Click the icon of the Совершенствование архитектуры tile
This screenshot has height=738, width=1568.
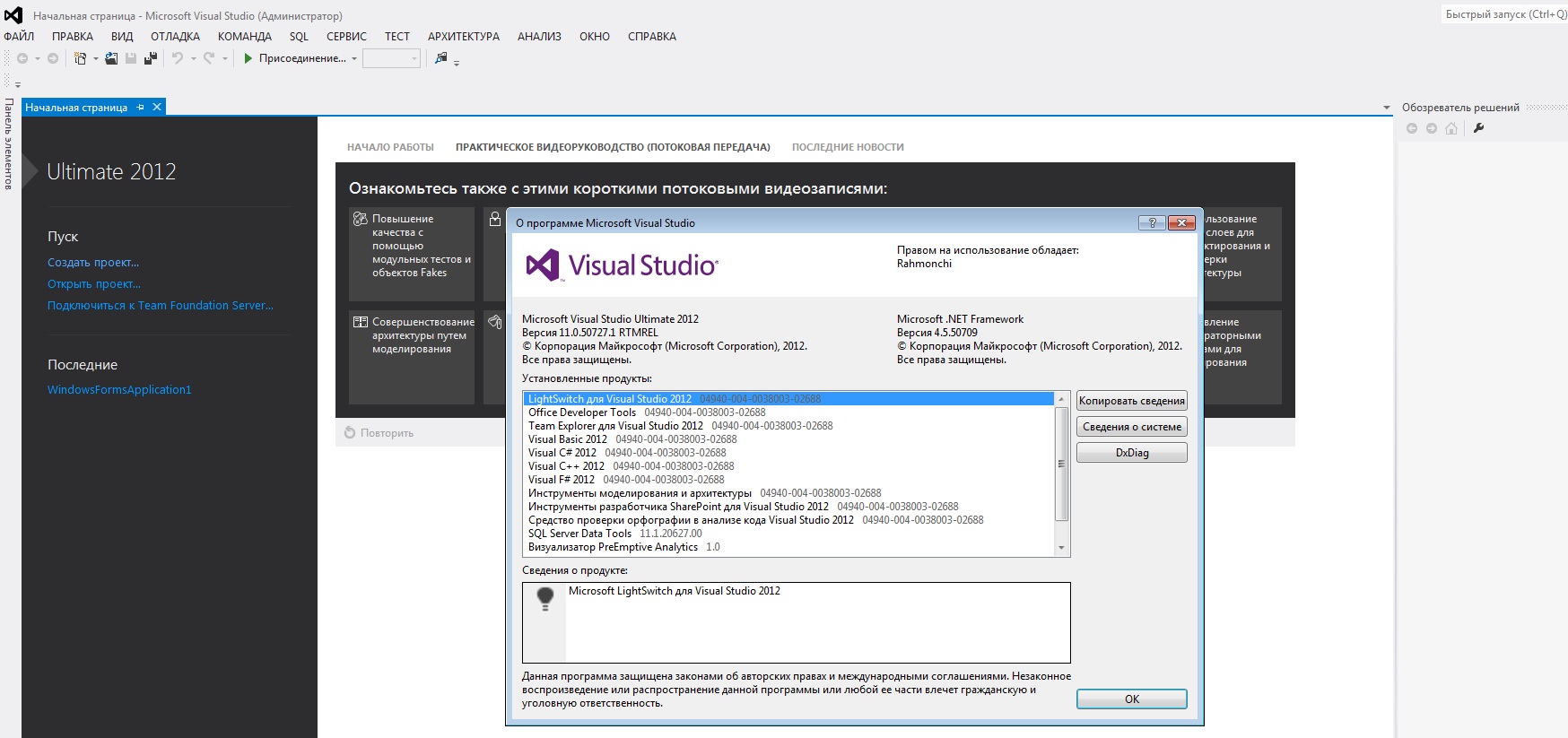pos(360,322)
